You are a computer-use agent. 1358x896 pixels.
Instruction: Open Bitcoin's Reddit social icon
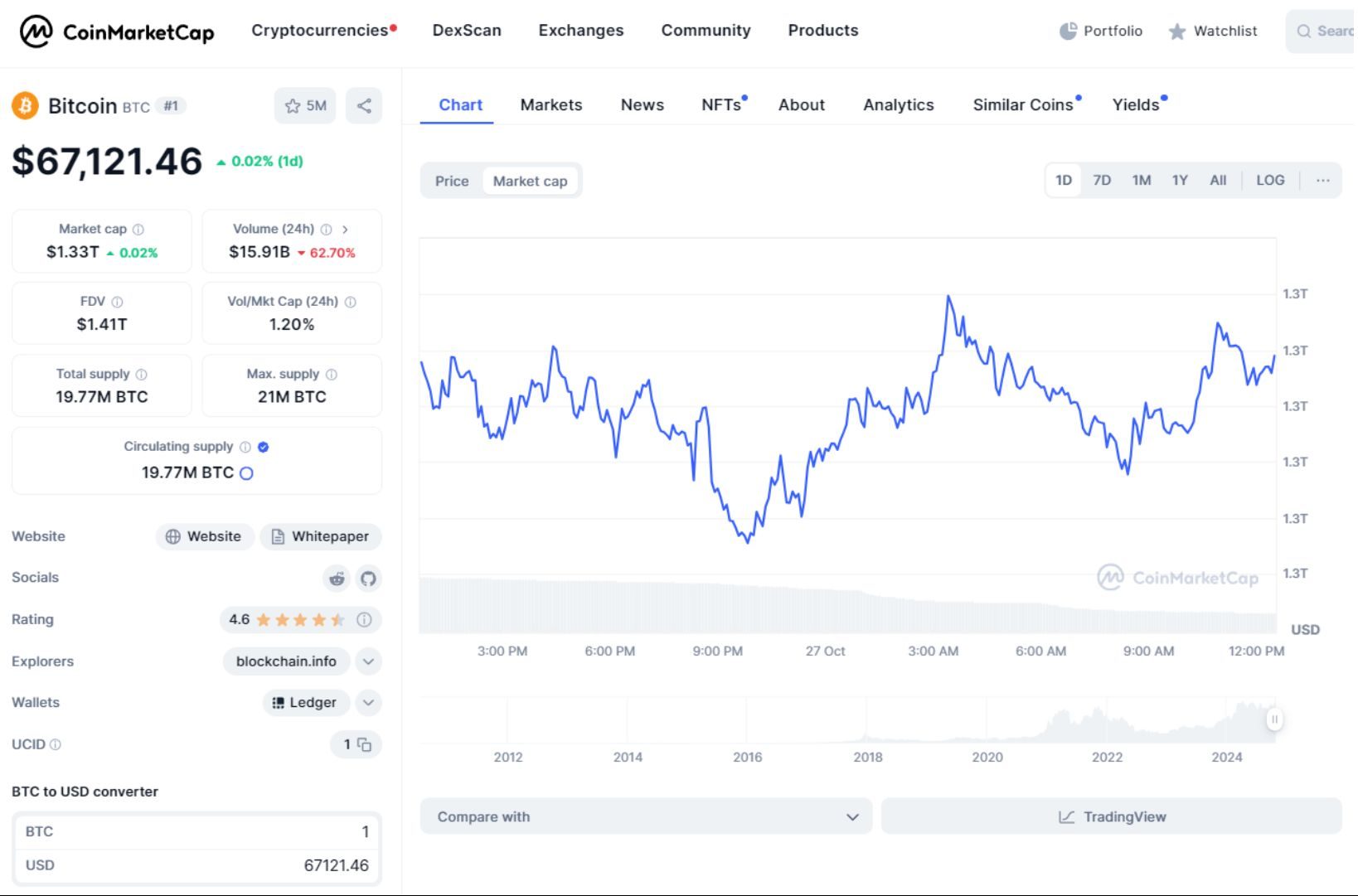click(336, 579)
